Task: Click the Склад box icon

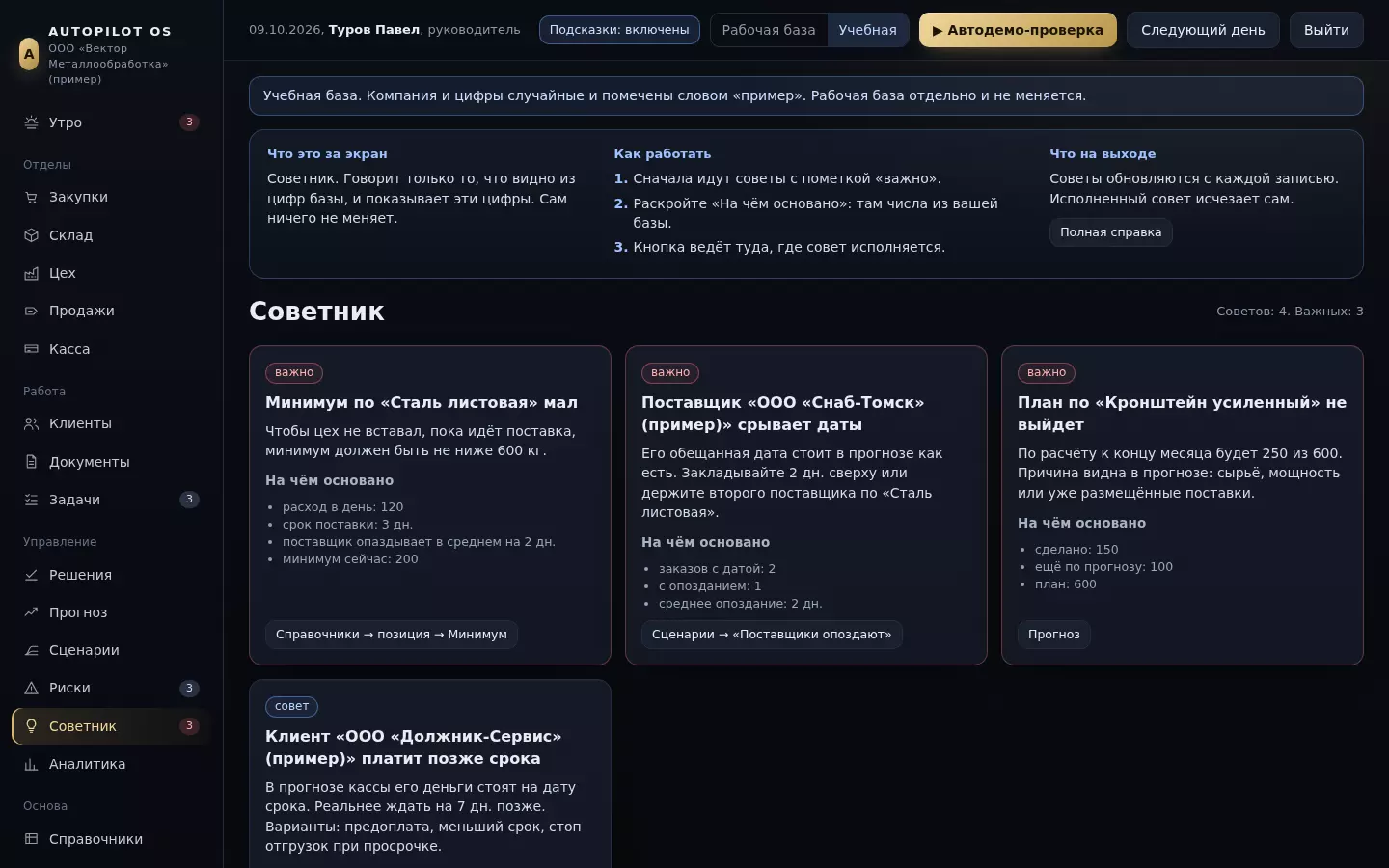Action: click(31, 235)
